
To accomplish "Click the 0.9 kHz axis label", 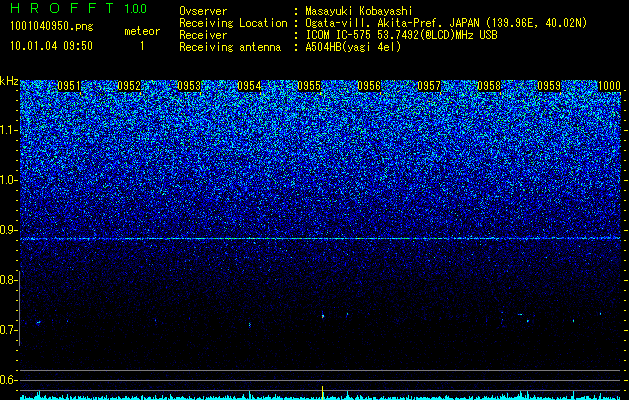I will click(8, 230).
